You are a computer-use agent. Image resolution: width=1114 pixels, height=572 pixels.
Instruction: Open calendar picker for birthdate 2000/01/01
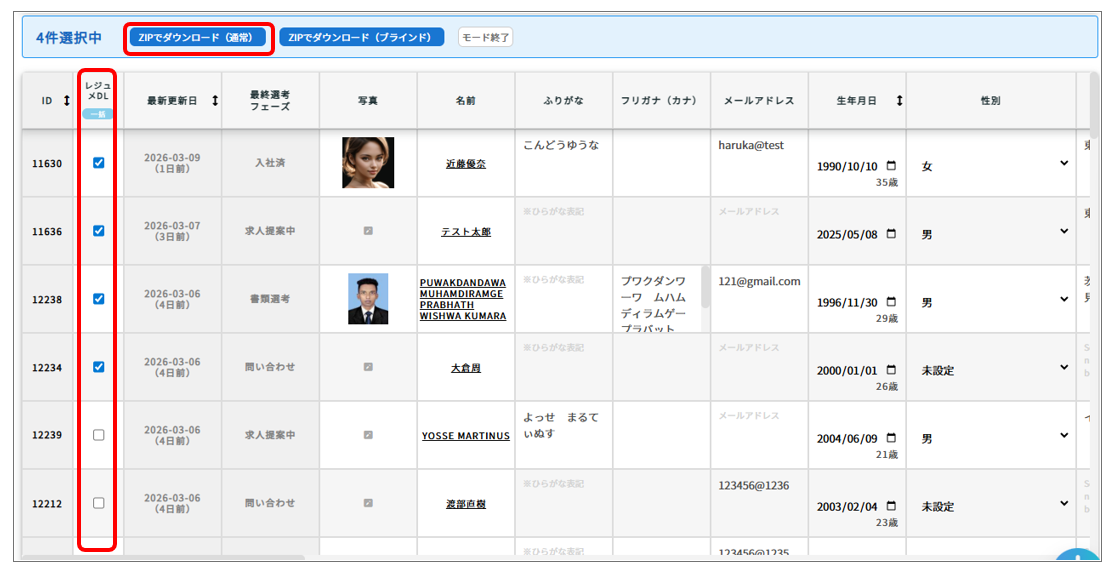pos(891,370)
